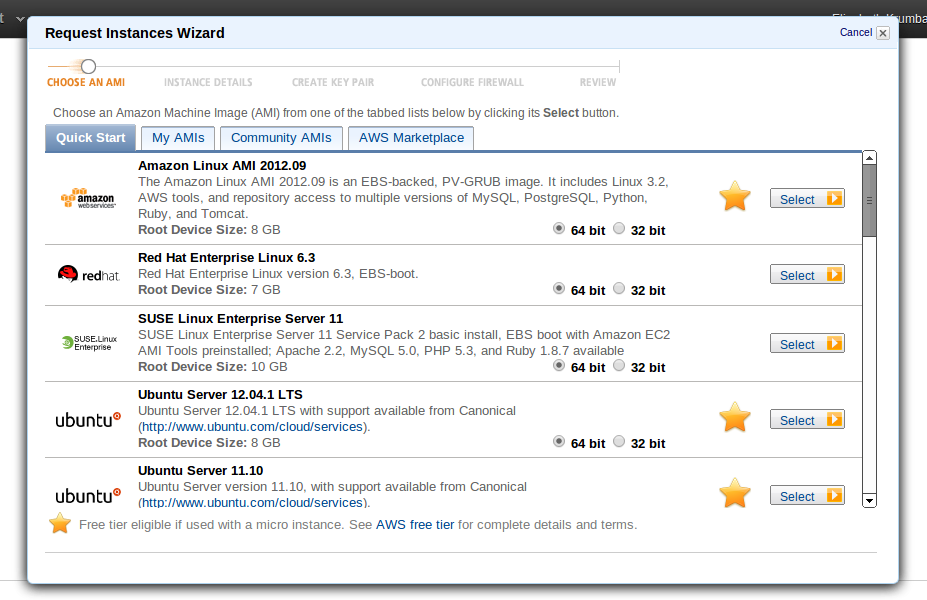Open the cloud services link under Ubuntu 11.10
Screen dimensions: 927x600
[x=252, y=503]
